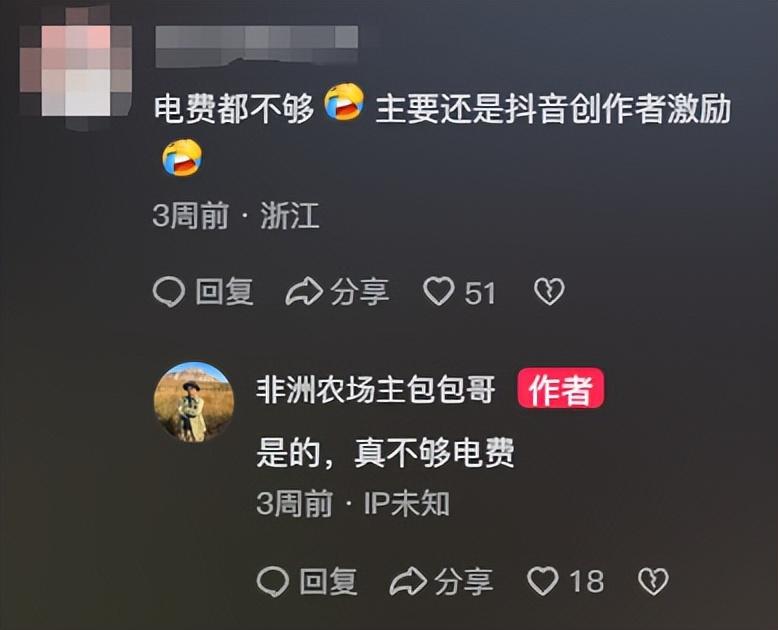
Task: Select the reply text 是的，真不够电费
Action: 385,452
